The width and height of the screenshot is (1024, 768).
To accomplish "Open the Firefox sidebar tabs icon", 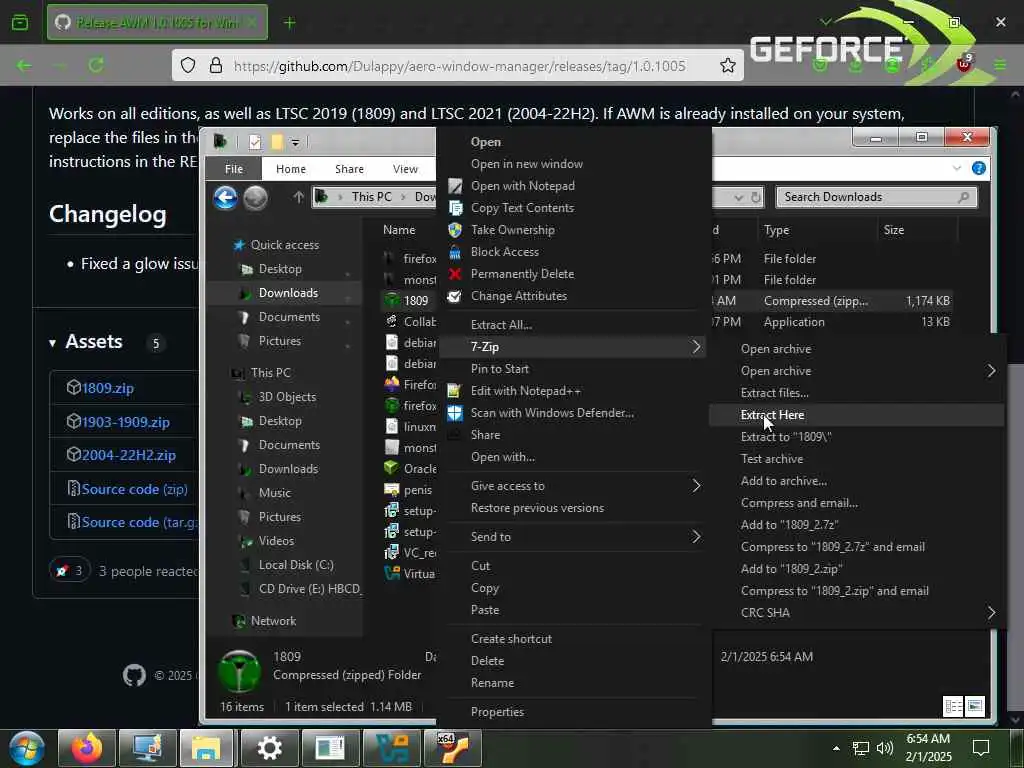I will 20,23.
